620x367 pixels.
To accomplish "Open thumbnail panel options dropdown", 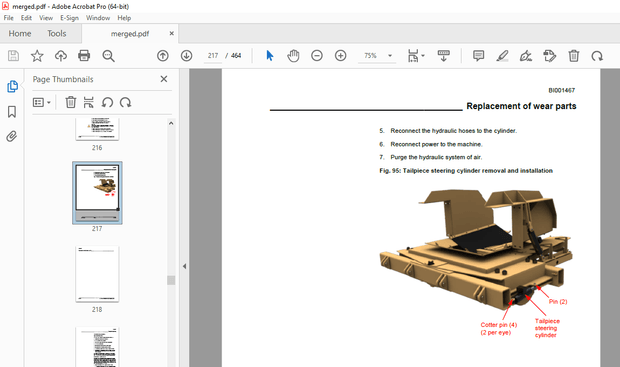I will click(x=42, y=102).
